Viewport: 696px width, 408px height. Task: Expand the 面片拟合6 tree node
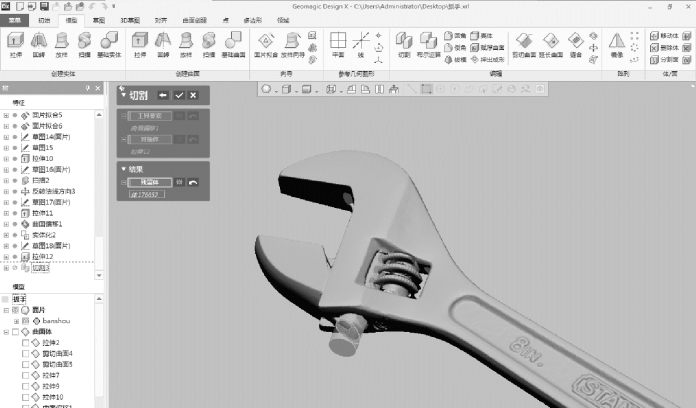(6, 126)
